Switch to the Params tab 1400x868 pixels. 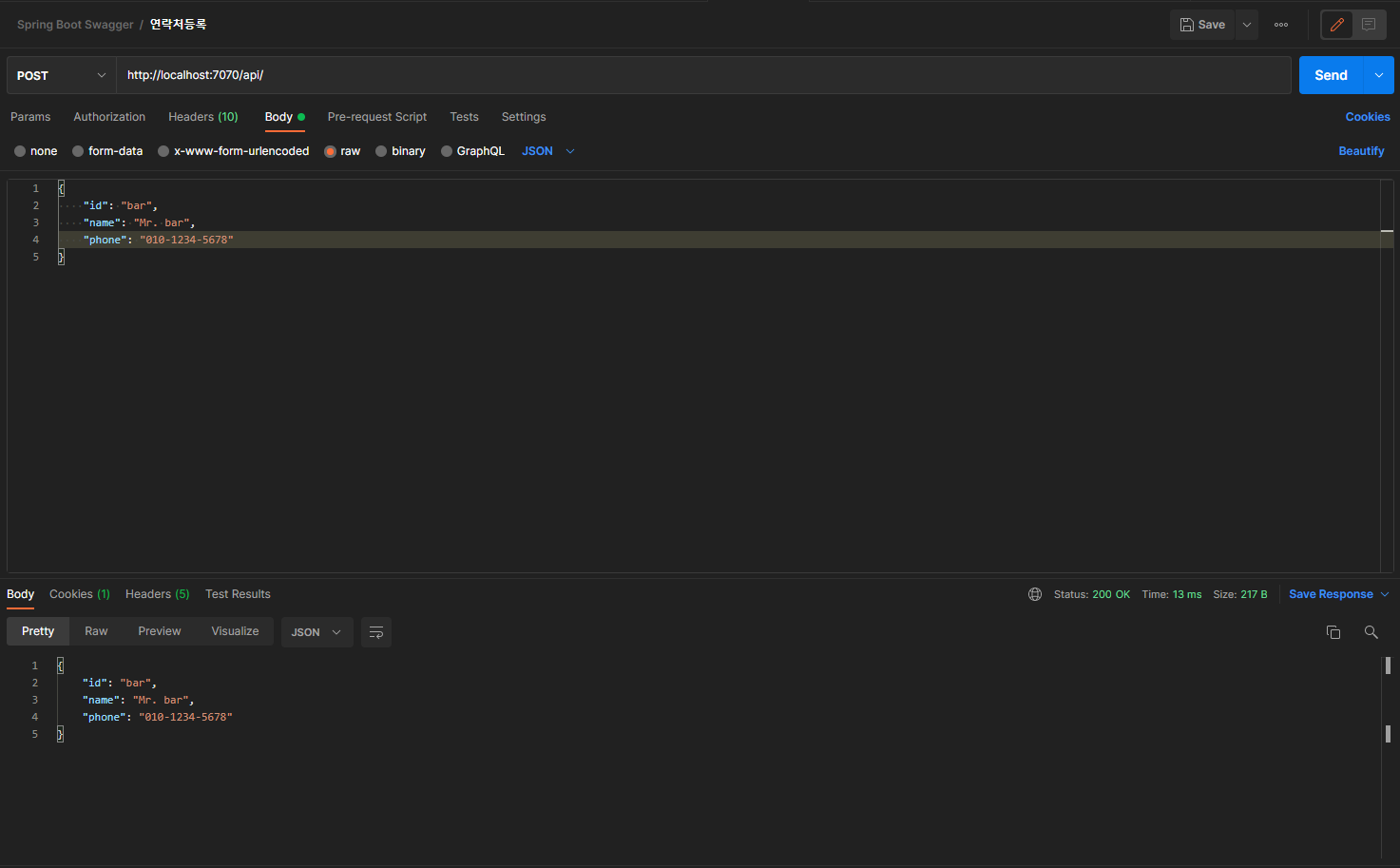(30, 117)
